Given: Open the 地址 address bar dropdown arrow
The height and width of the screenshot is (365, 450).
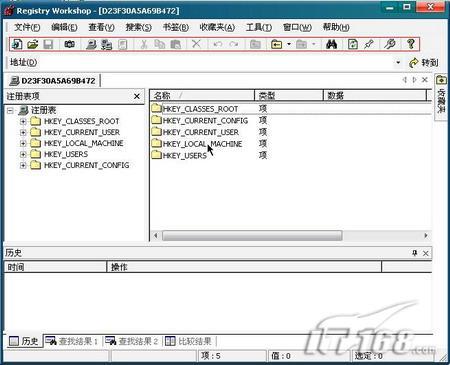Looking at the screenshot, I should coord(398,62).
